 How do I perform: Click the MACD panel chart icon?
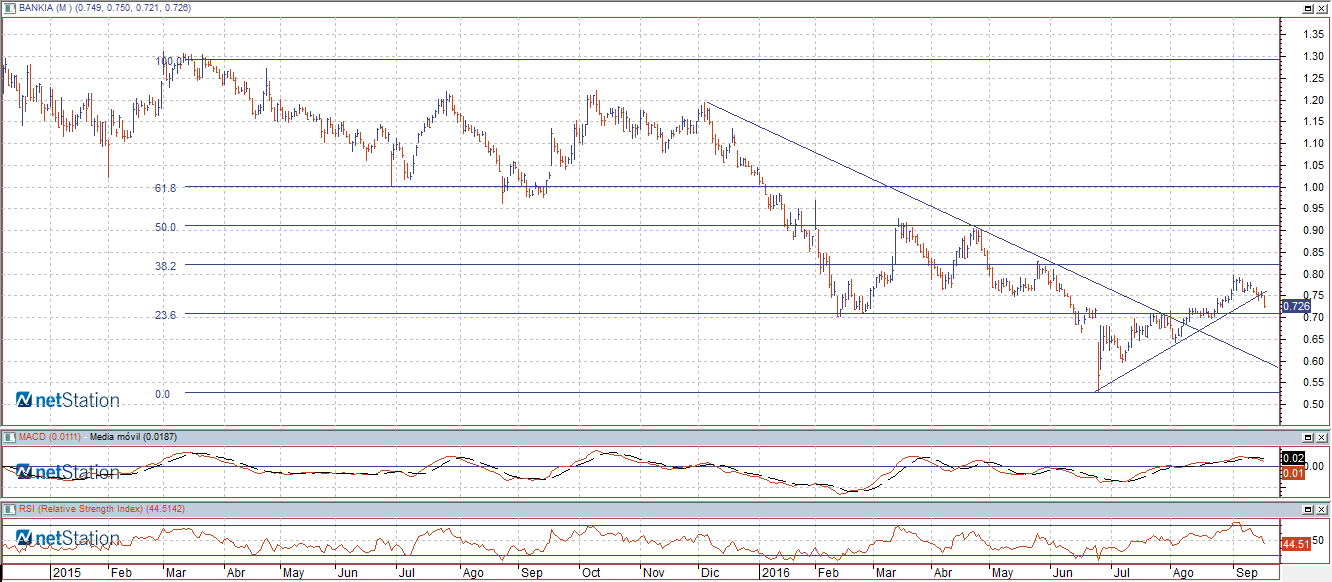[9, 437]
